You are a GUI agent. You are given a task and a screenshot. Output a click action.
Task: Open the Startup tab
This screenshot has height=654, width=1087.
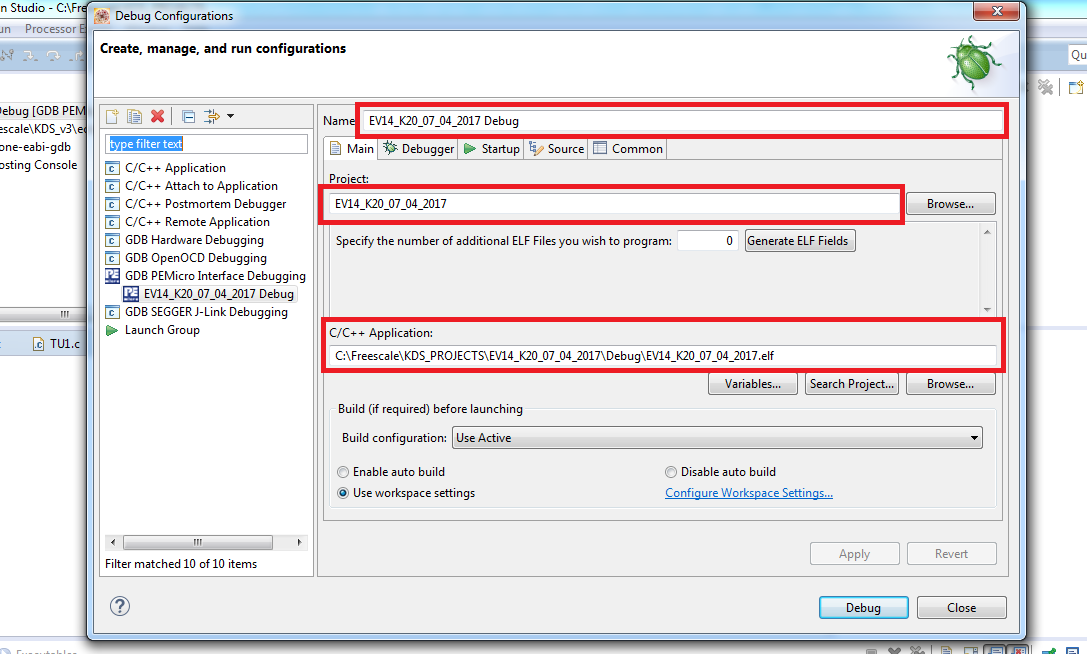491,149
